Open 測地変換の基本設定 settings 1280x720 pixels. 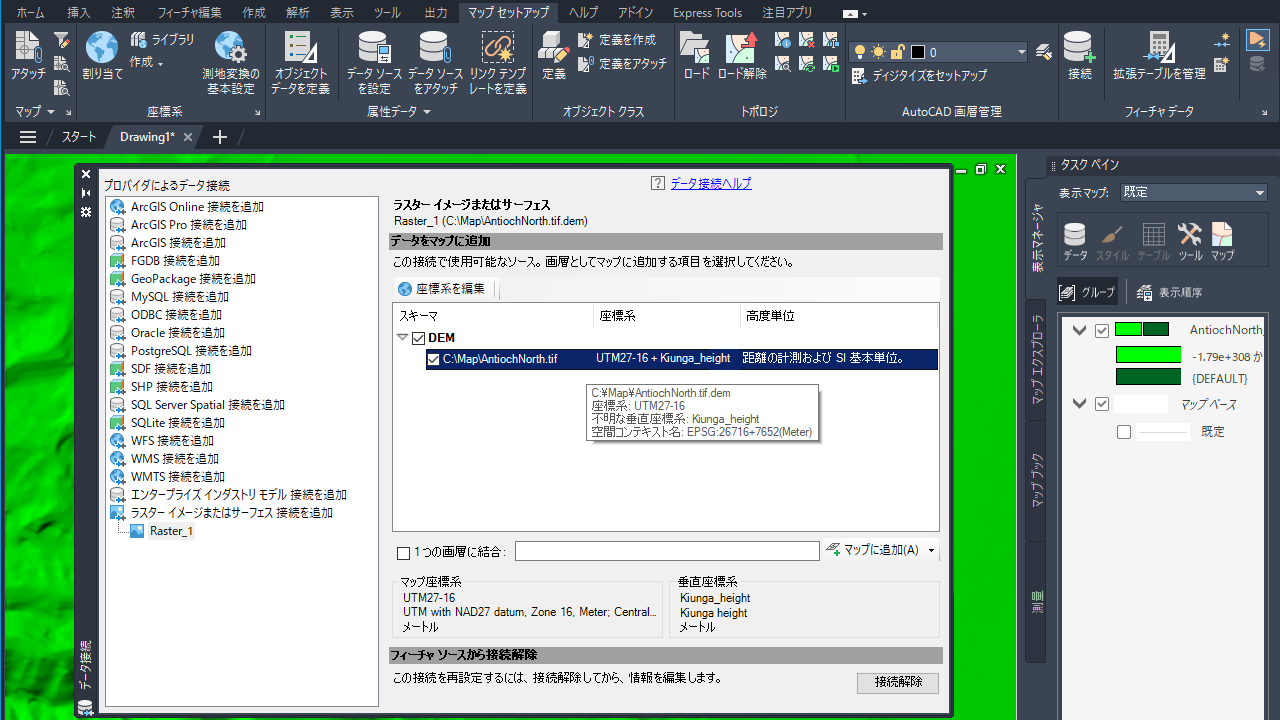[x=230, y=62]
